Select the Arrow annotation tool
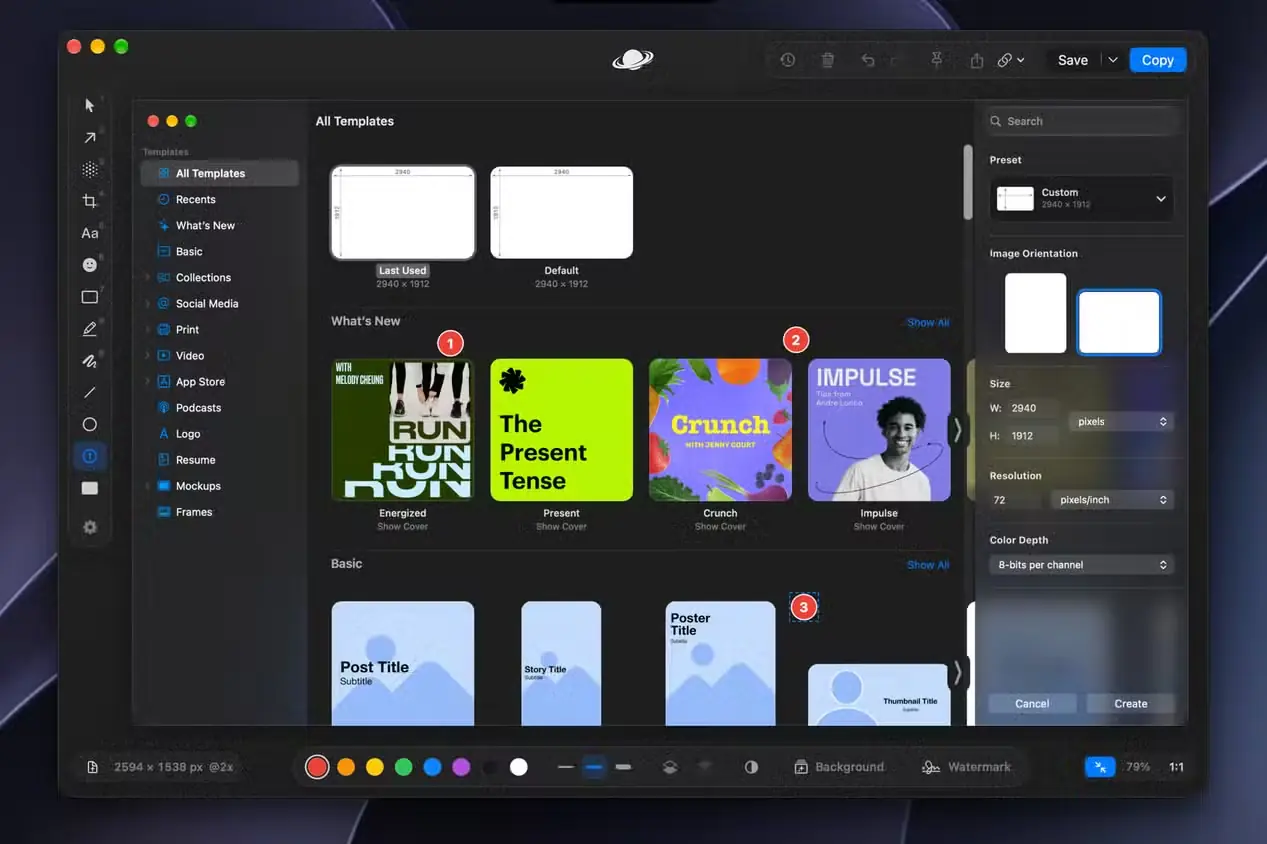 90,138
